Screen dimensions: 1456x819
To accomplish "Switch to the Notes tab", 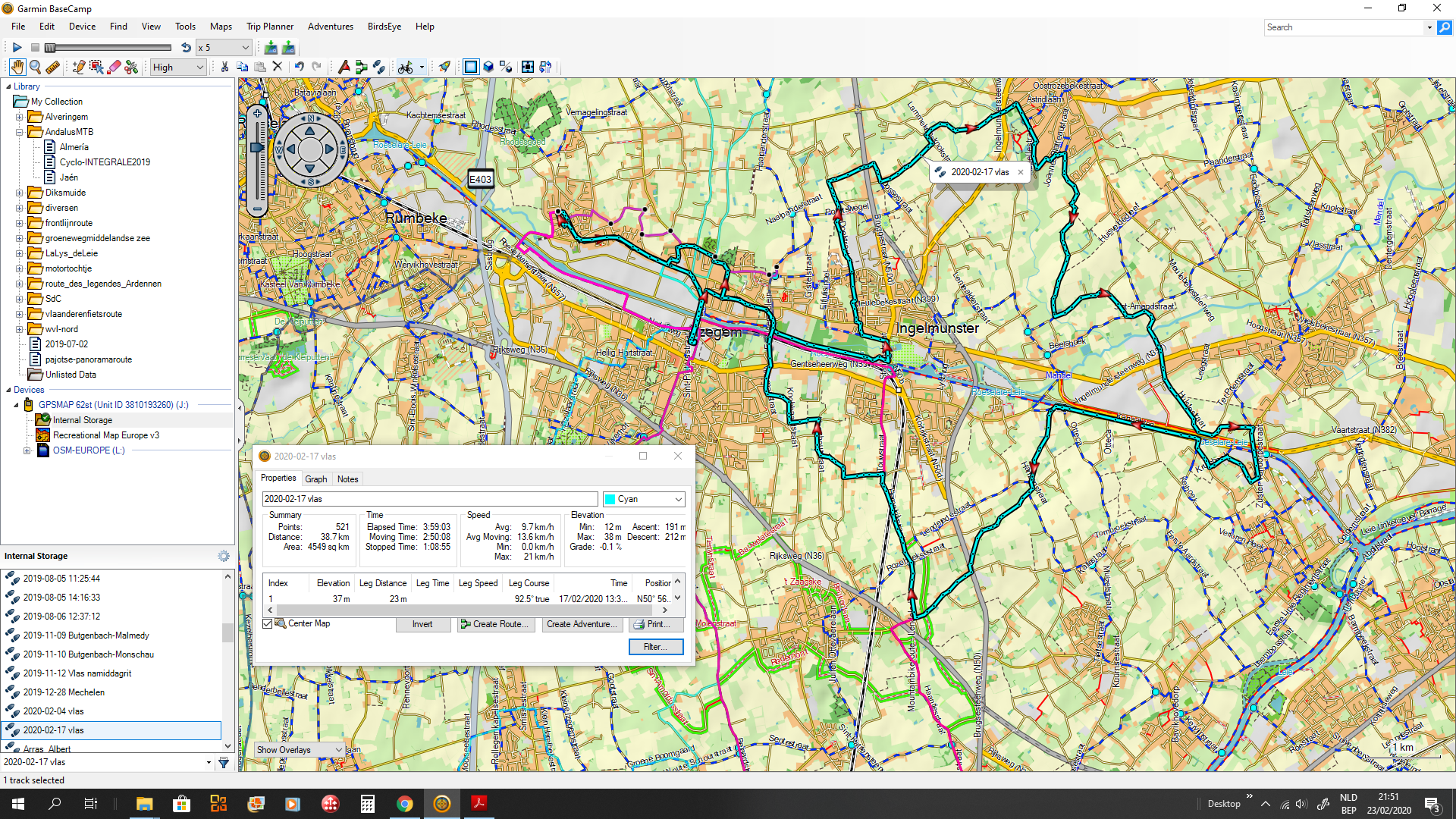I will (348, 479).
